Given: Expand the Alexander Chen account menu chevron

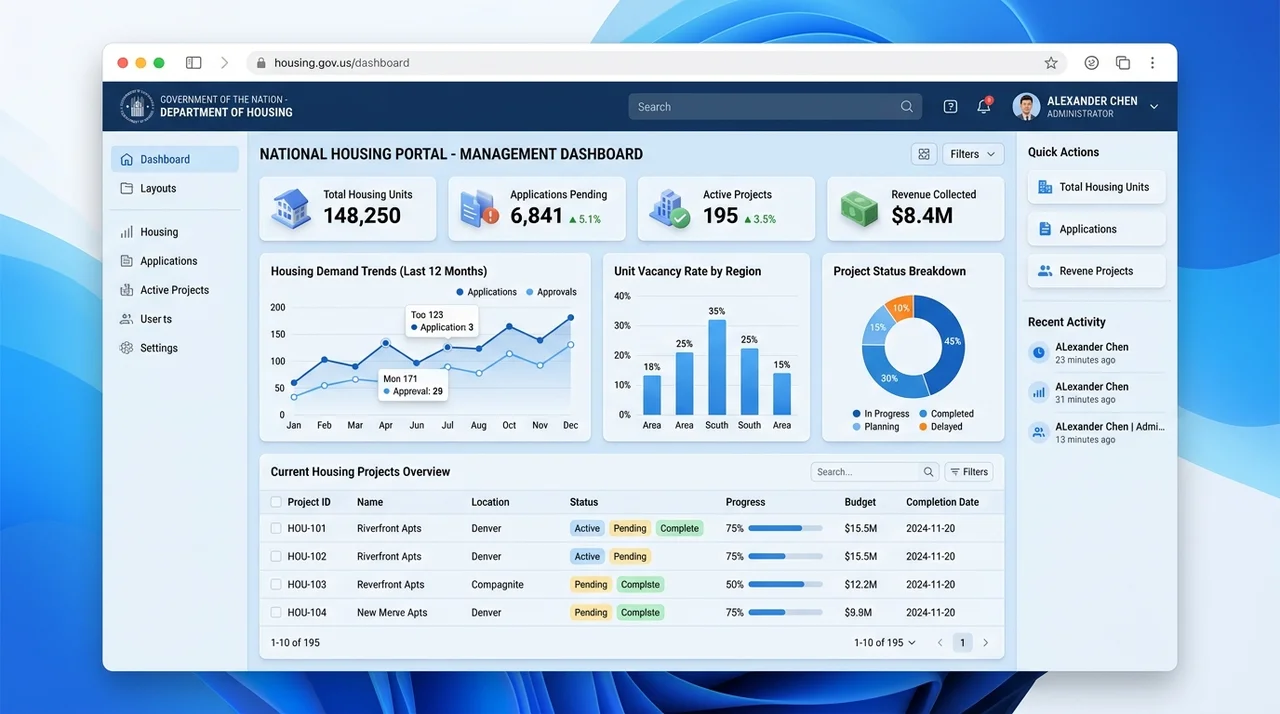Looking at the screenshot, I should [1154, 107].
